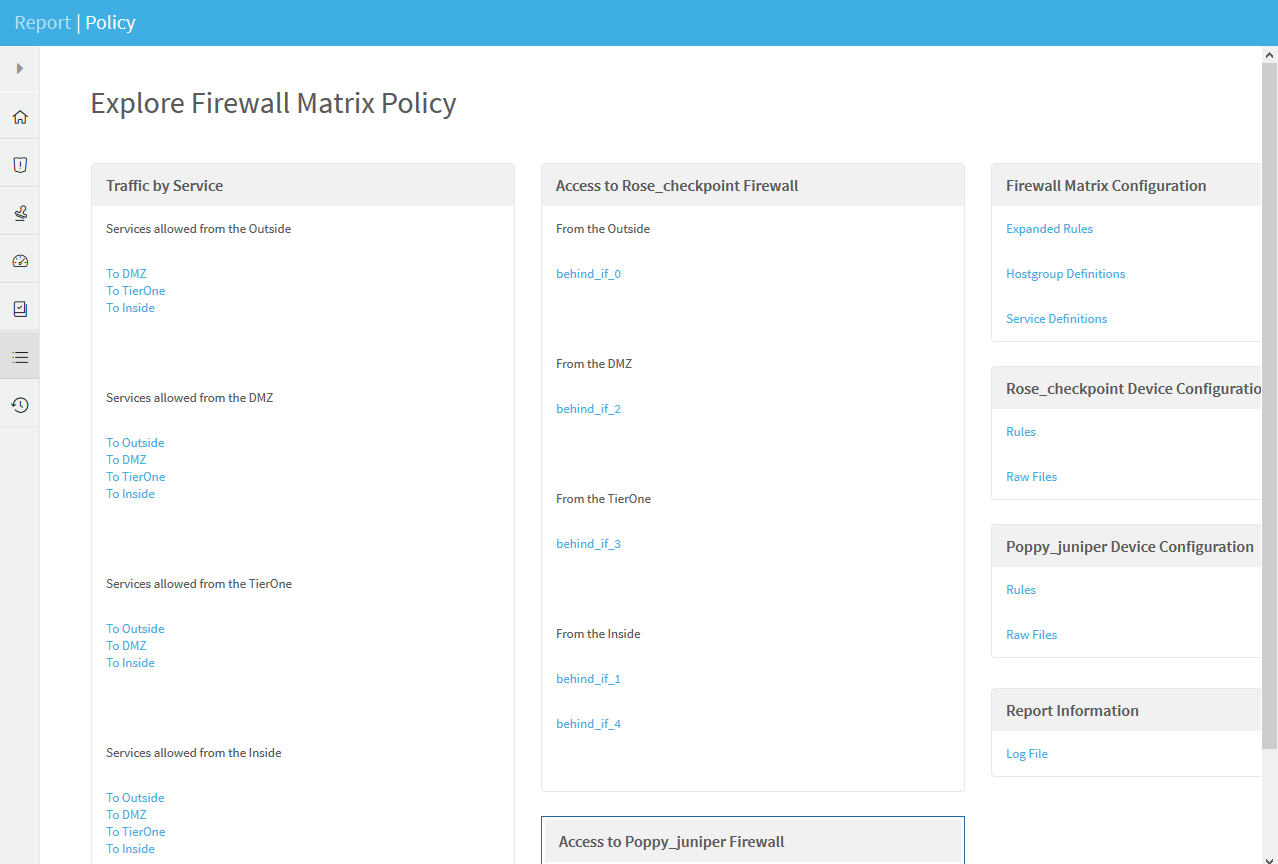Open behind_if_4 from the Inside

[x=588, y=724]
